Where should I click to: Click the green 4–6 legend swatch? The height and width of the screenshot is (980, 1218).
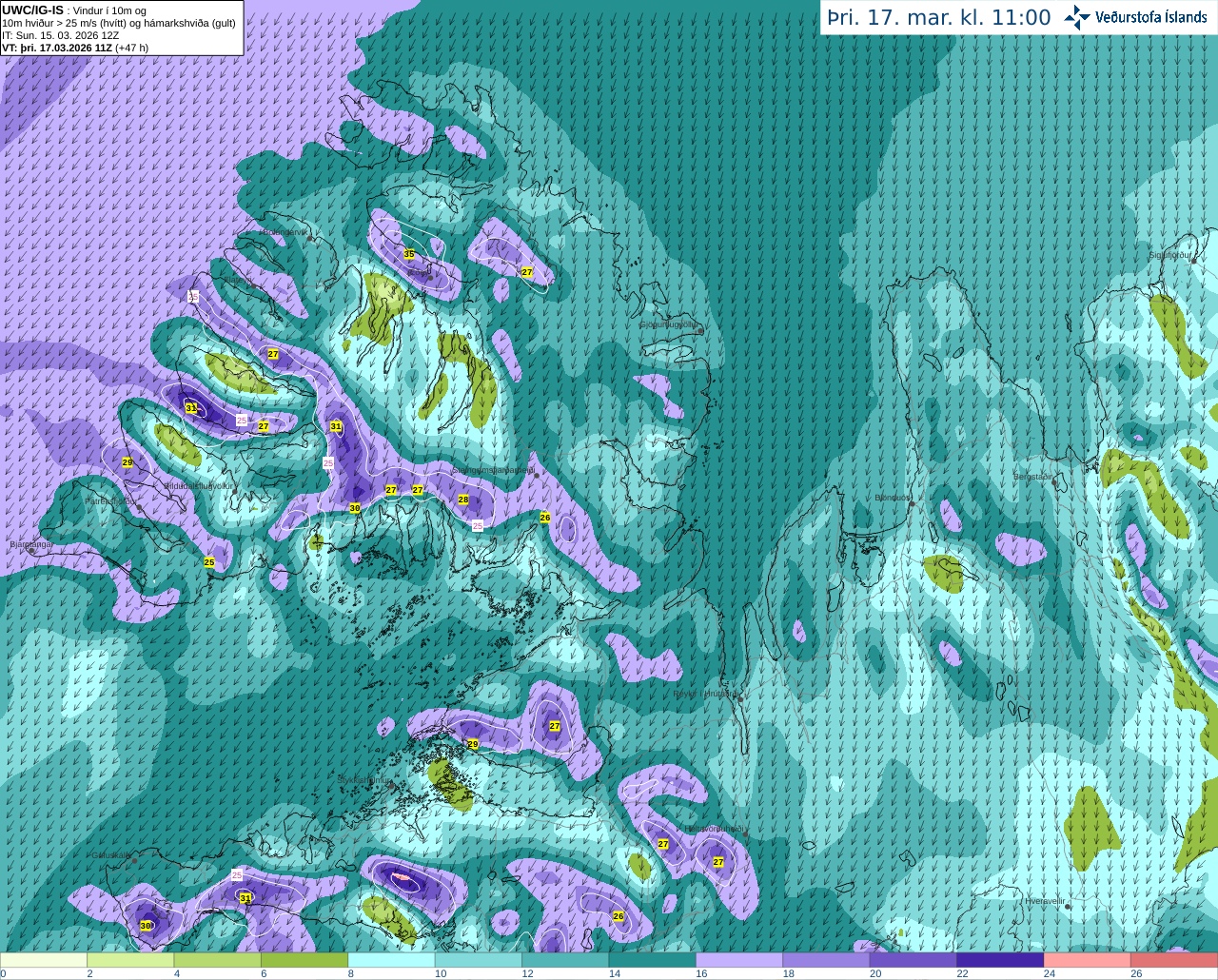218,960
